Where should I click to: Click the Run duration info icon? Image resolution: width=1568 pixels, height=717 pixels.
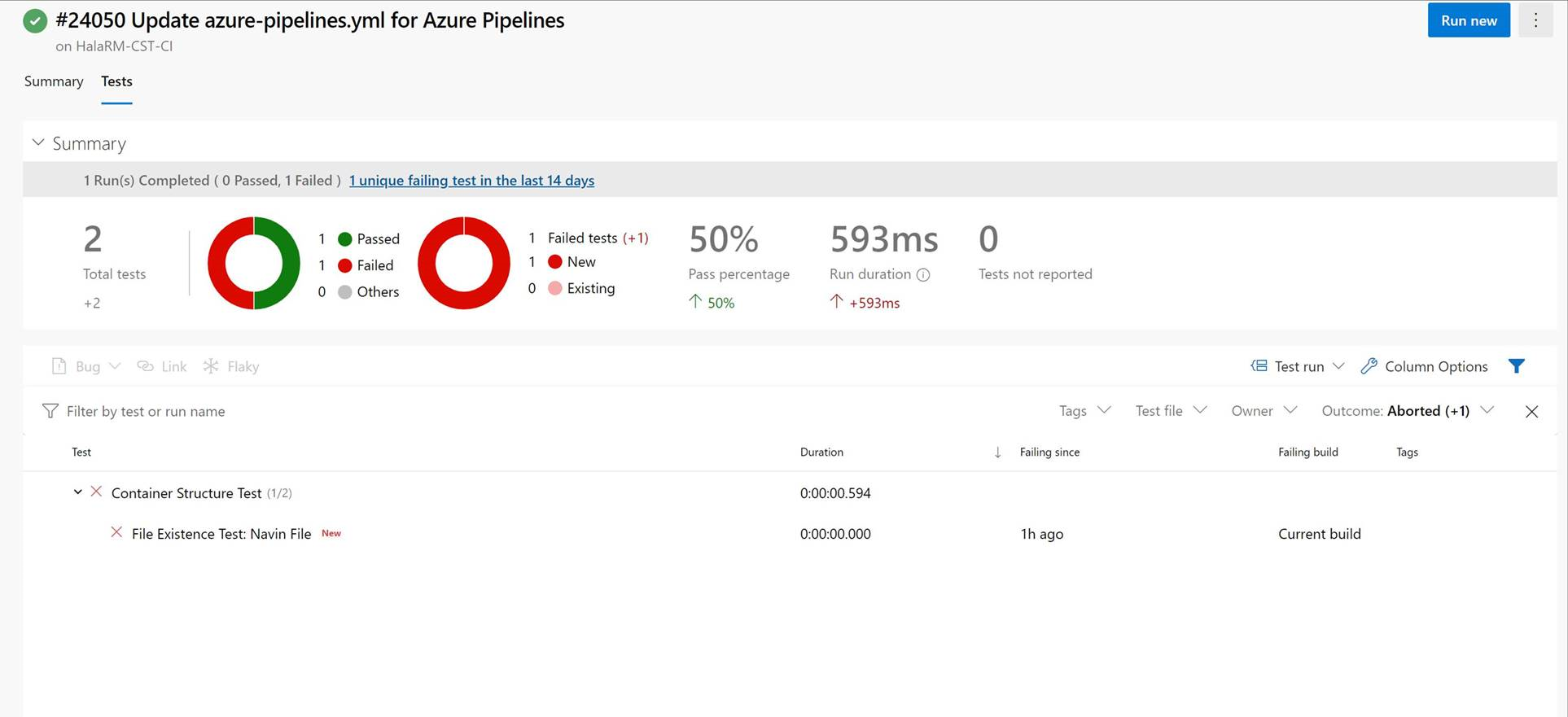point(923,275)
